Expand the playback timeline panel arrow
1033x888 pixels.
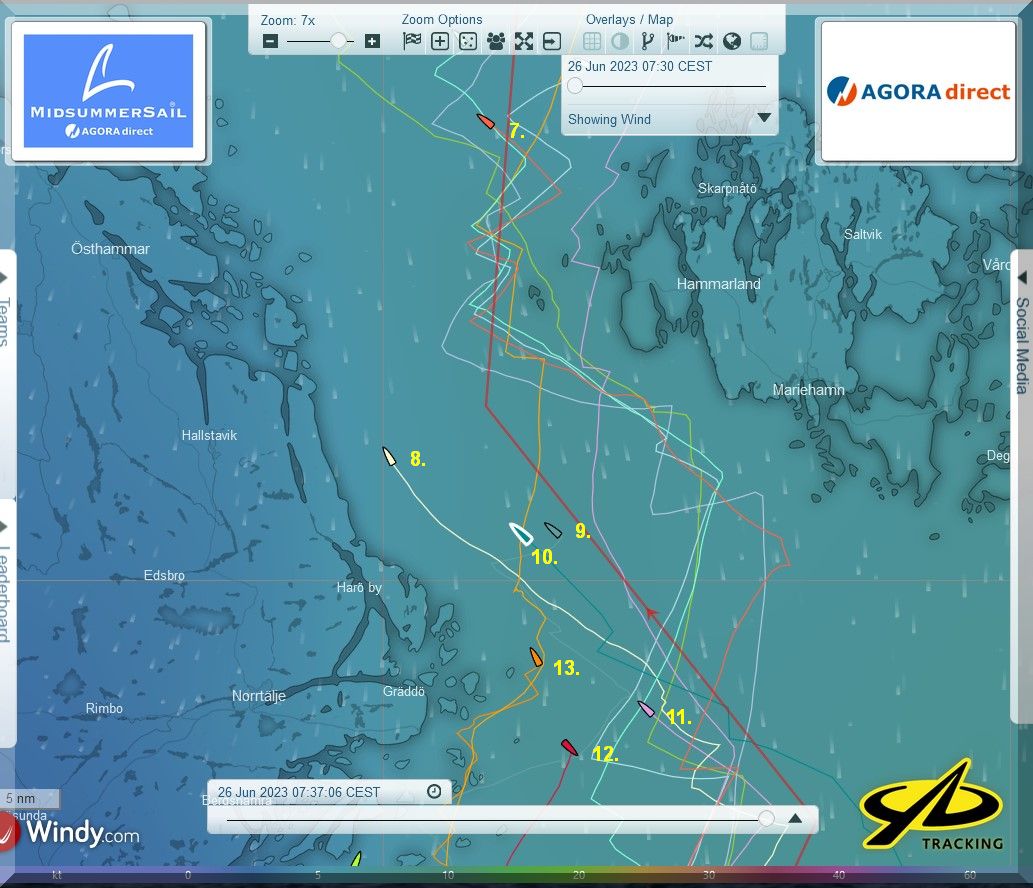795,818
